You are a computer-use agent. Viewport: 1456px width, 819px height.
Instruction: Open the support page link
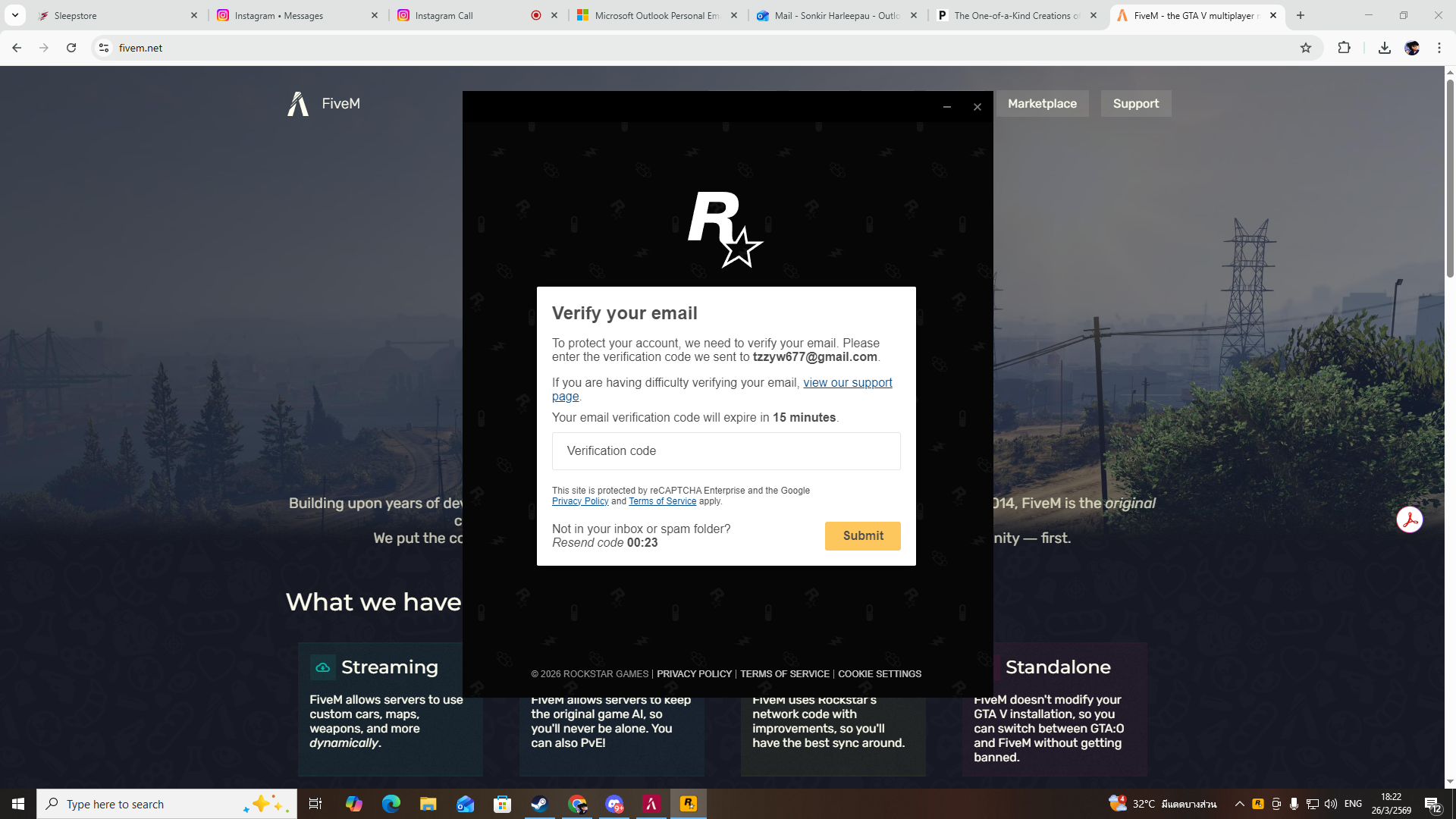pos(847,383)
